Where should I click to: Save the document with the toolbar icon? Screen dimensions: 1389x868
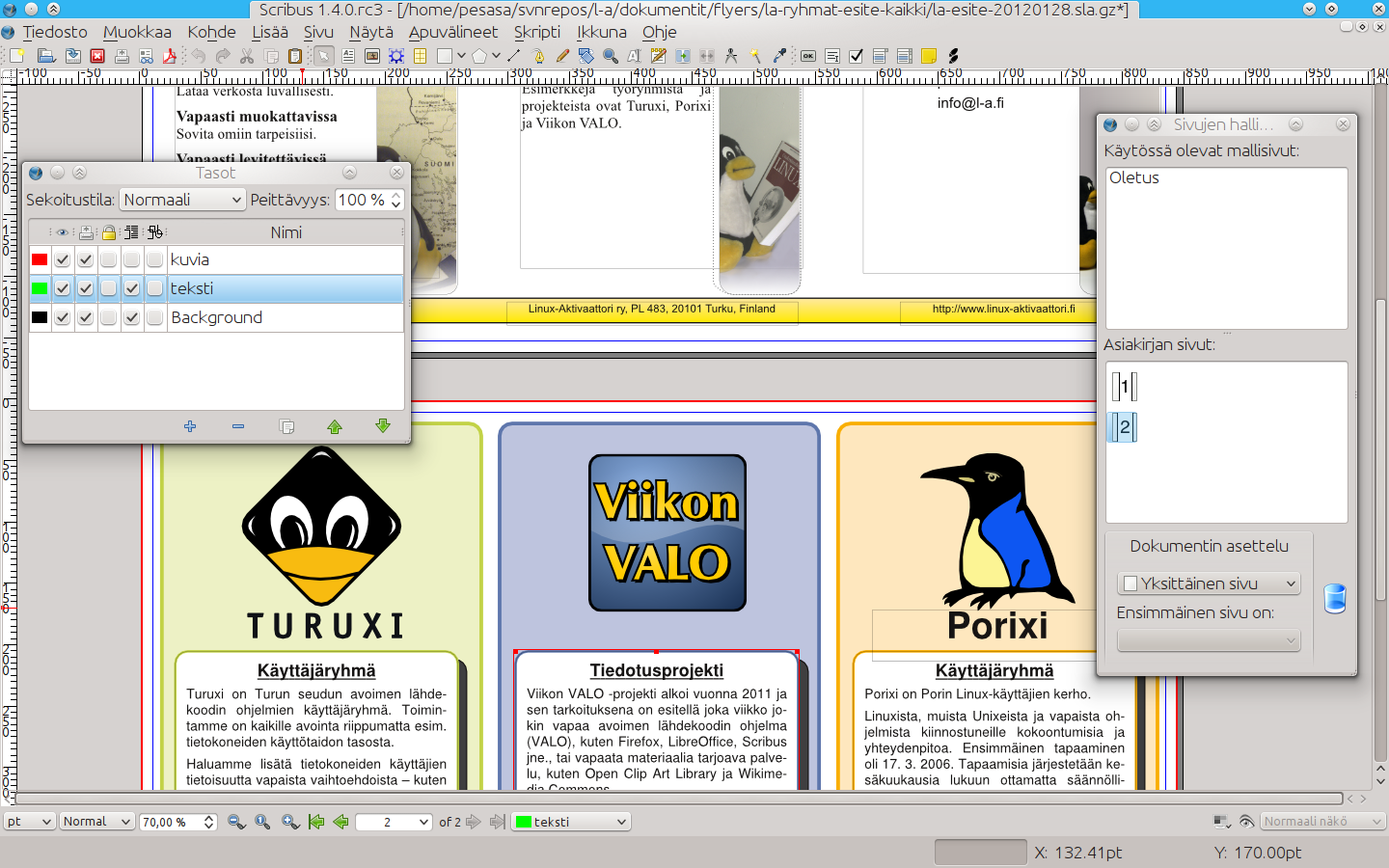pos(72,56)
